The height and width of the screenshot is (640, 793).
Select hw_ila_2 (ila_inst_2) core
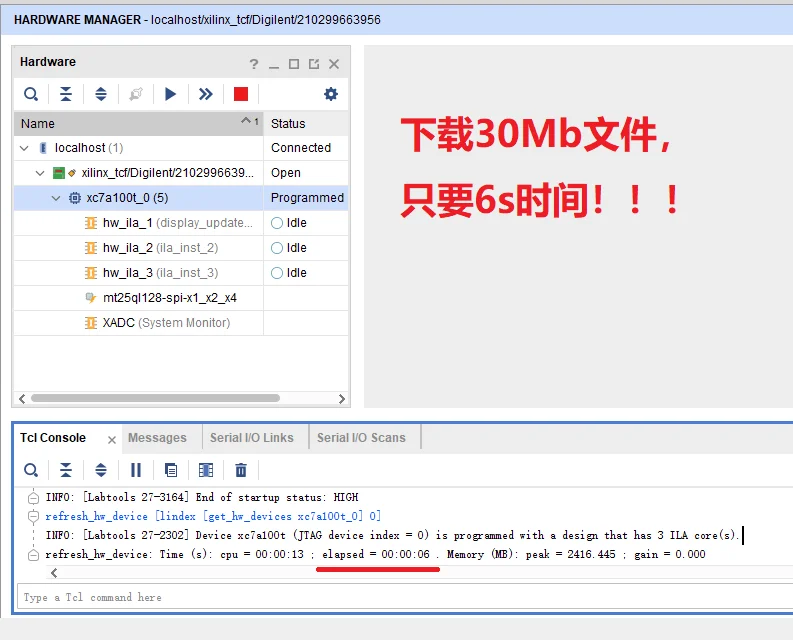coord(181,248)
